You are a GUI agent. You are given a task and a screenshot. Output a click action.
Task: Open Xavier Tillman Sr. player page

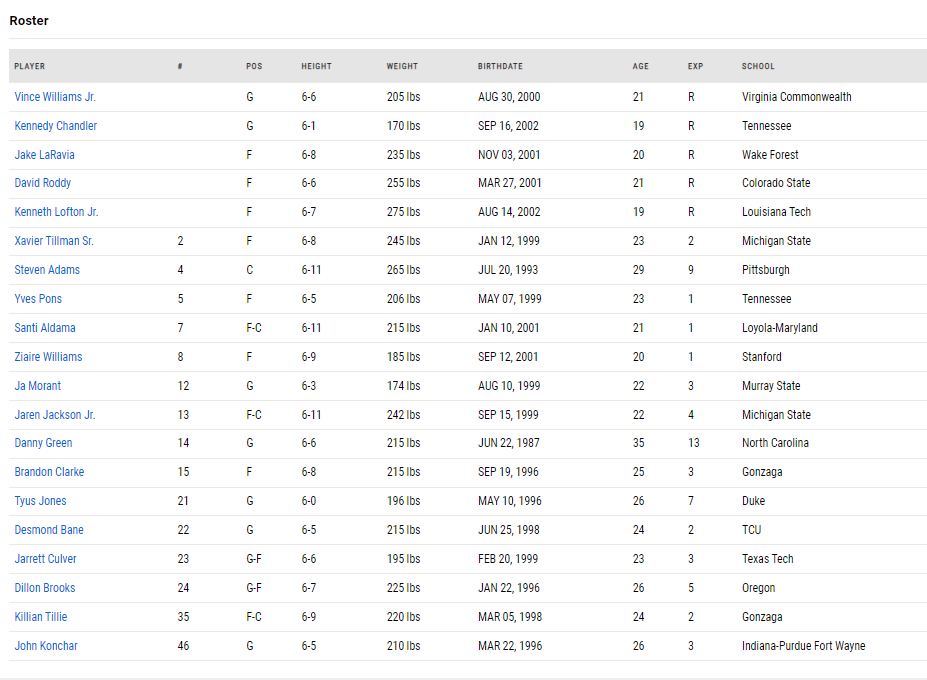point(54,241)
